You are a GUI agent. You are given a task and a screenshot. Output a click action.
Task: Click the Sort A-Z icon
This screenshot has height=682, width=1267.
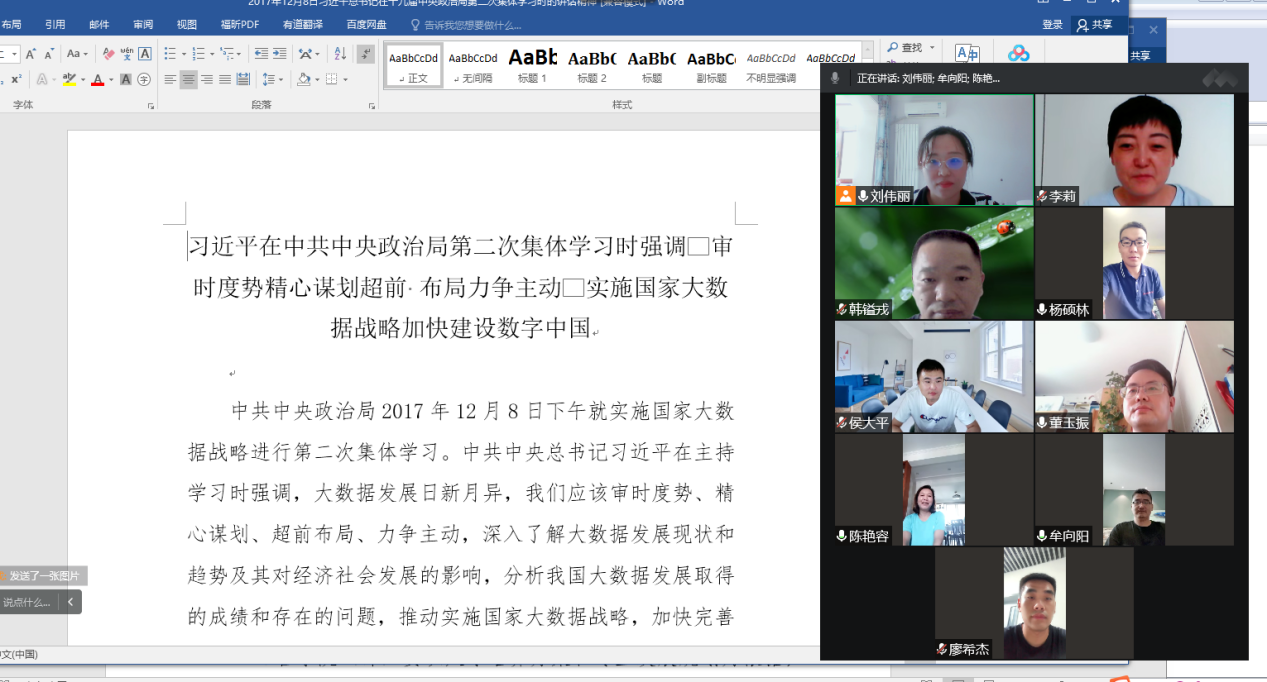[x=340, y=54]
